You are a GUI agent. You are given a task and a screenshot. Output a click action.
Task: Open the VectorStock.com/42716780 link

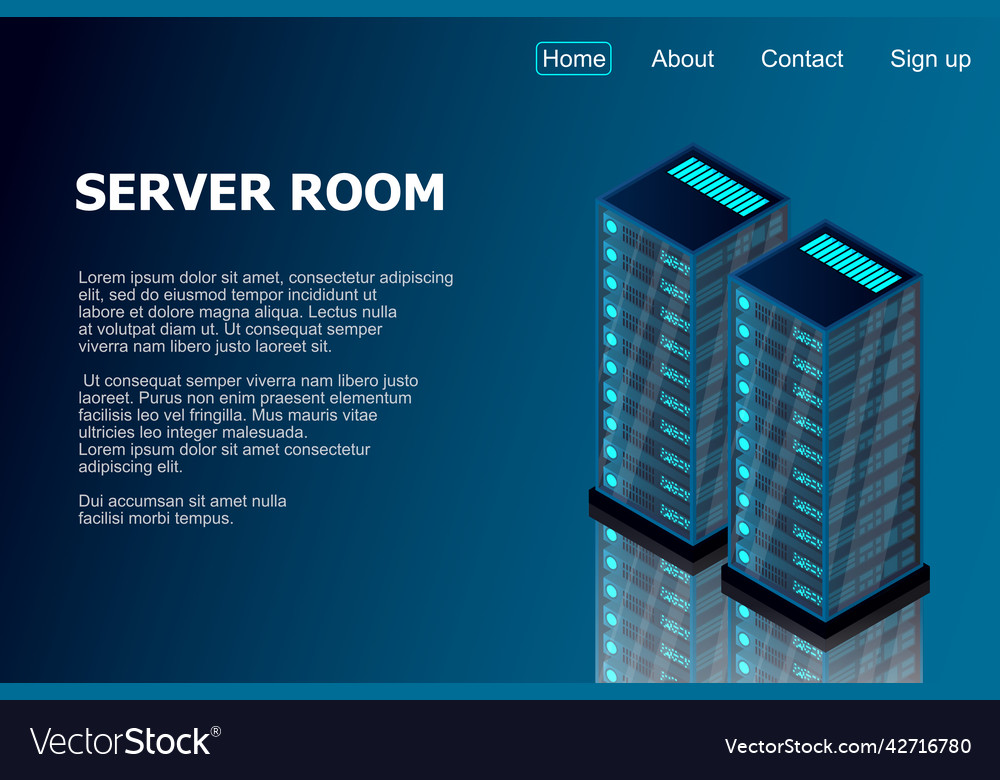(847, 746)
